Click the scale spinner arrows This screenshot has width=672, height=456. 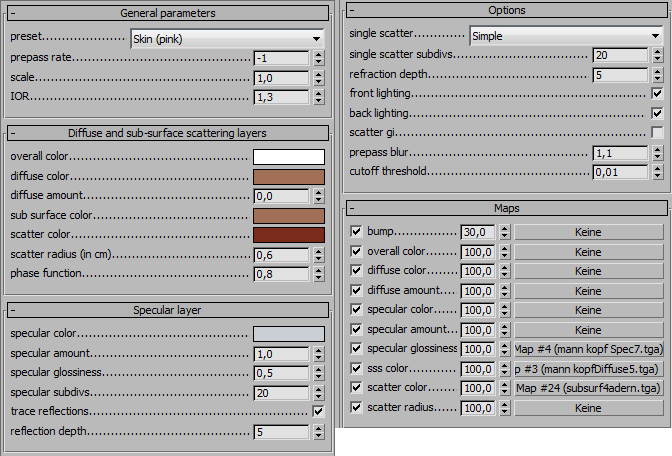click(318, 78)
